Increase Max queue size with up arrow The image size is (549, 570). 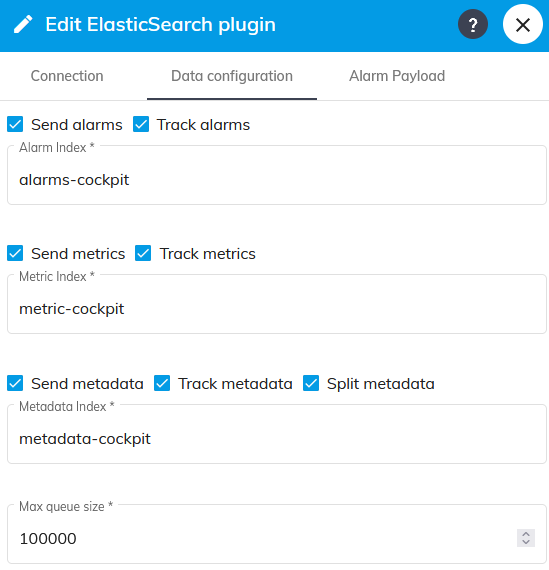(x=526, y=534)
